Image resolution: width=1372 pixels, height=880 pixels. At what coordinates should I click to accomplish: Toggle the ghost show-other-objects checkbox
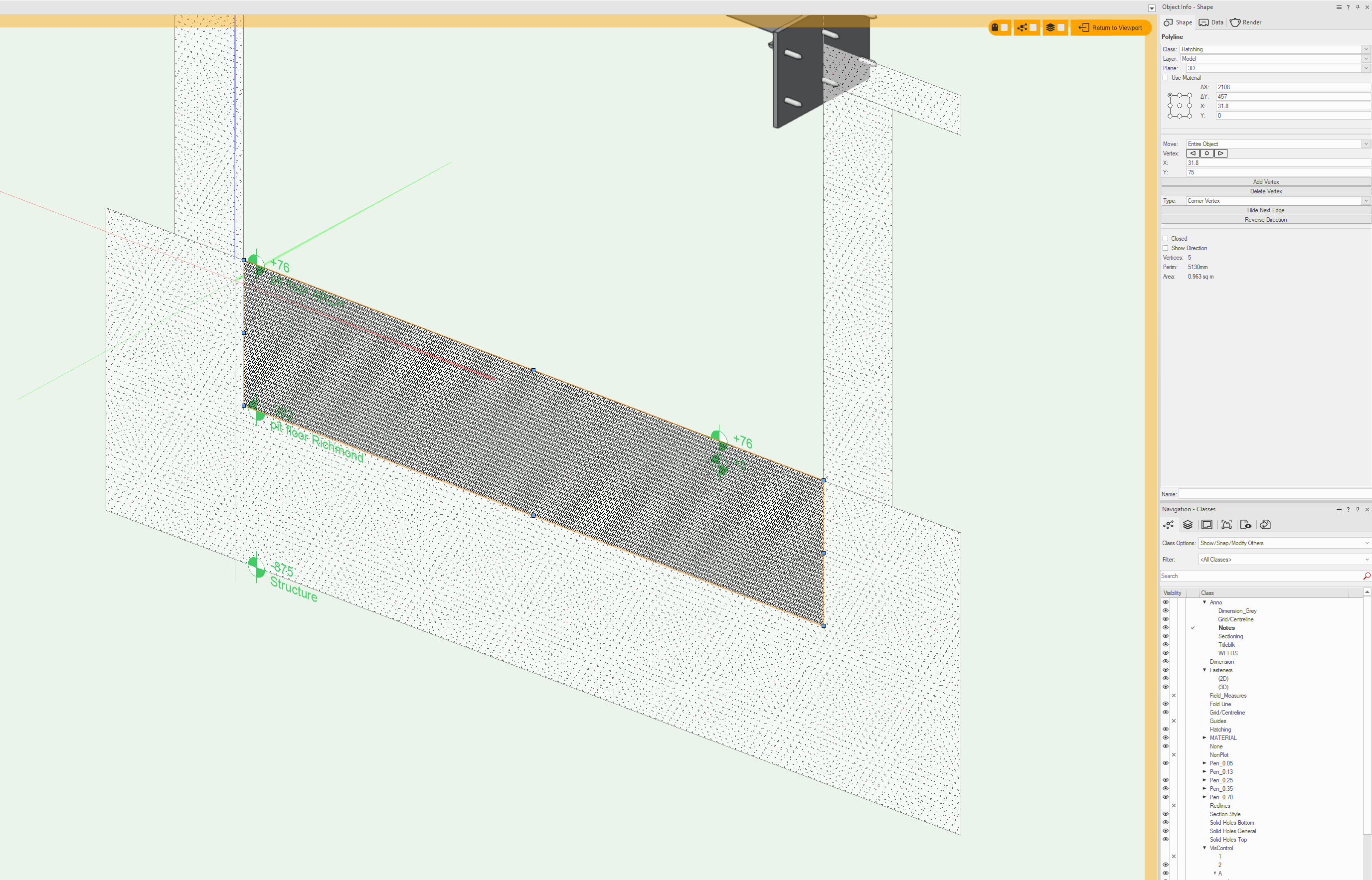click(x=1004, y=27)
